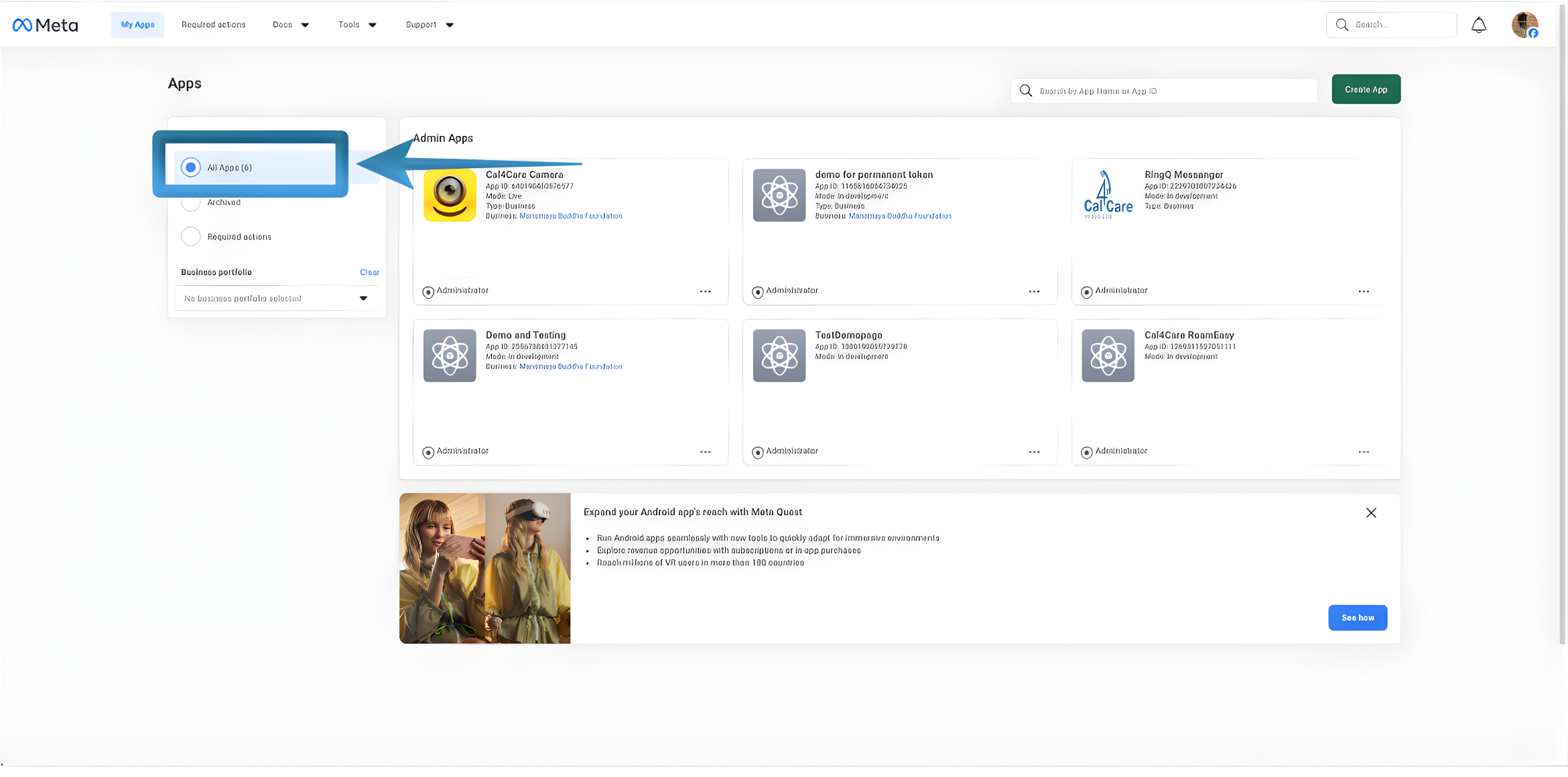Select the All Apps radio button
1568x777 pixels.
(x=191, y=167)
